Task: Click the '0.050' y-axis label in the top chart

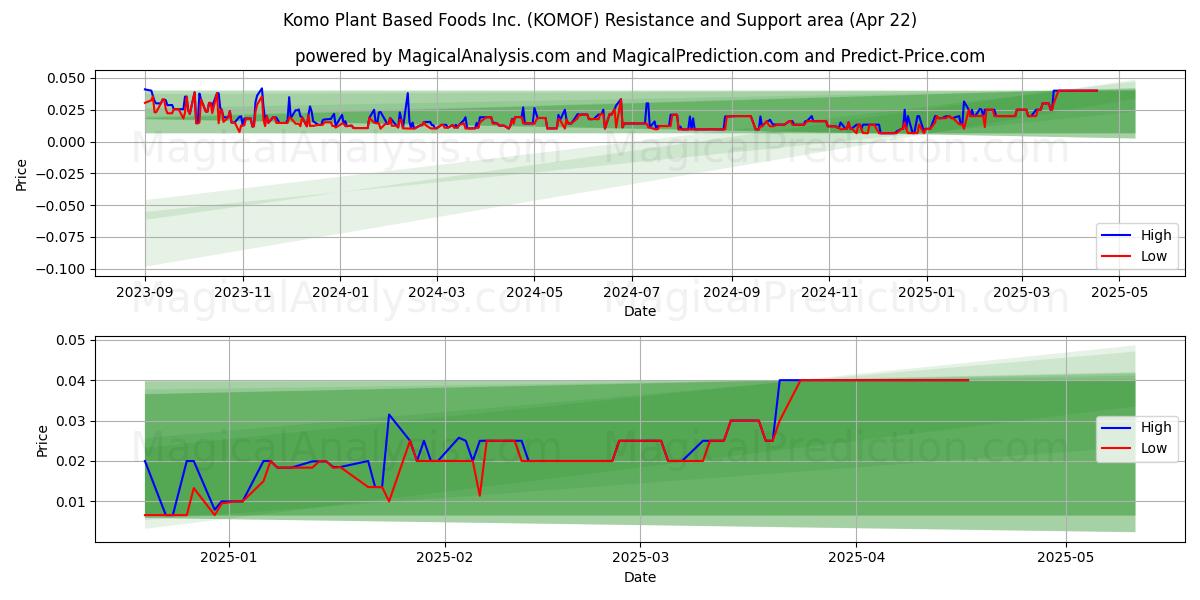Action: [68, 78]
